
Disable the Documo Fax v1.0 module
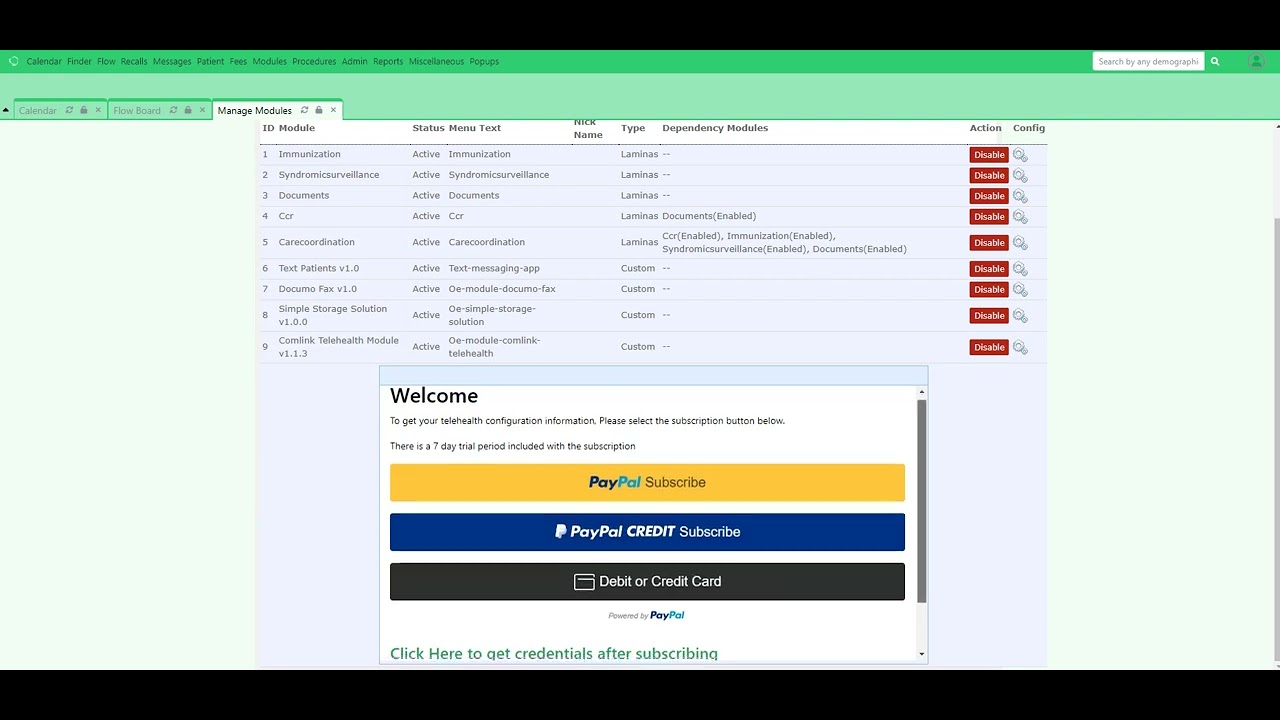989,289
